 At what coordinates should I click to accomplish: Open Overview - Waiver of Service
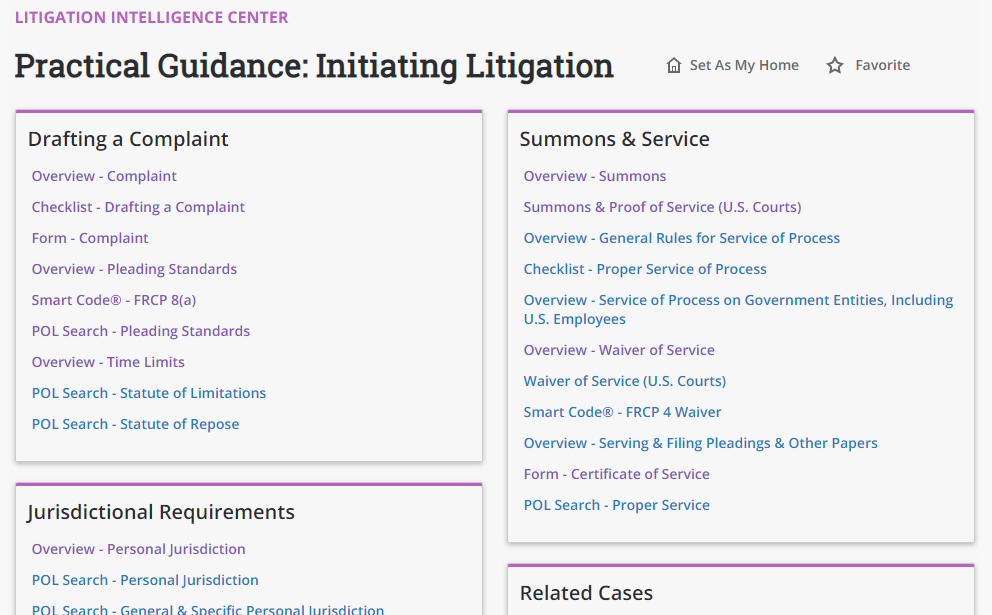(619, 349)
